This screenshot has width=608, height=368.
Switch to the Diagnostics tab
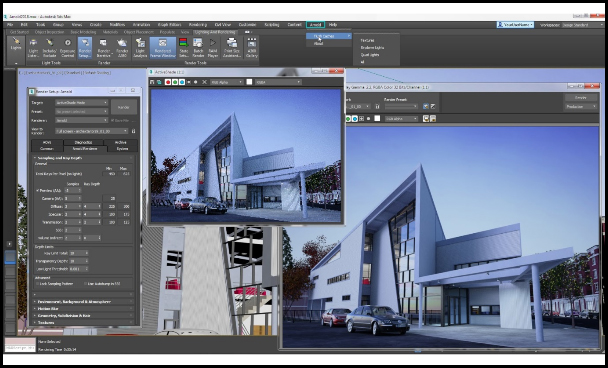pos(83,142)
